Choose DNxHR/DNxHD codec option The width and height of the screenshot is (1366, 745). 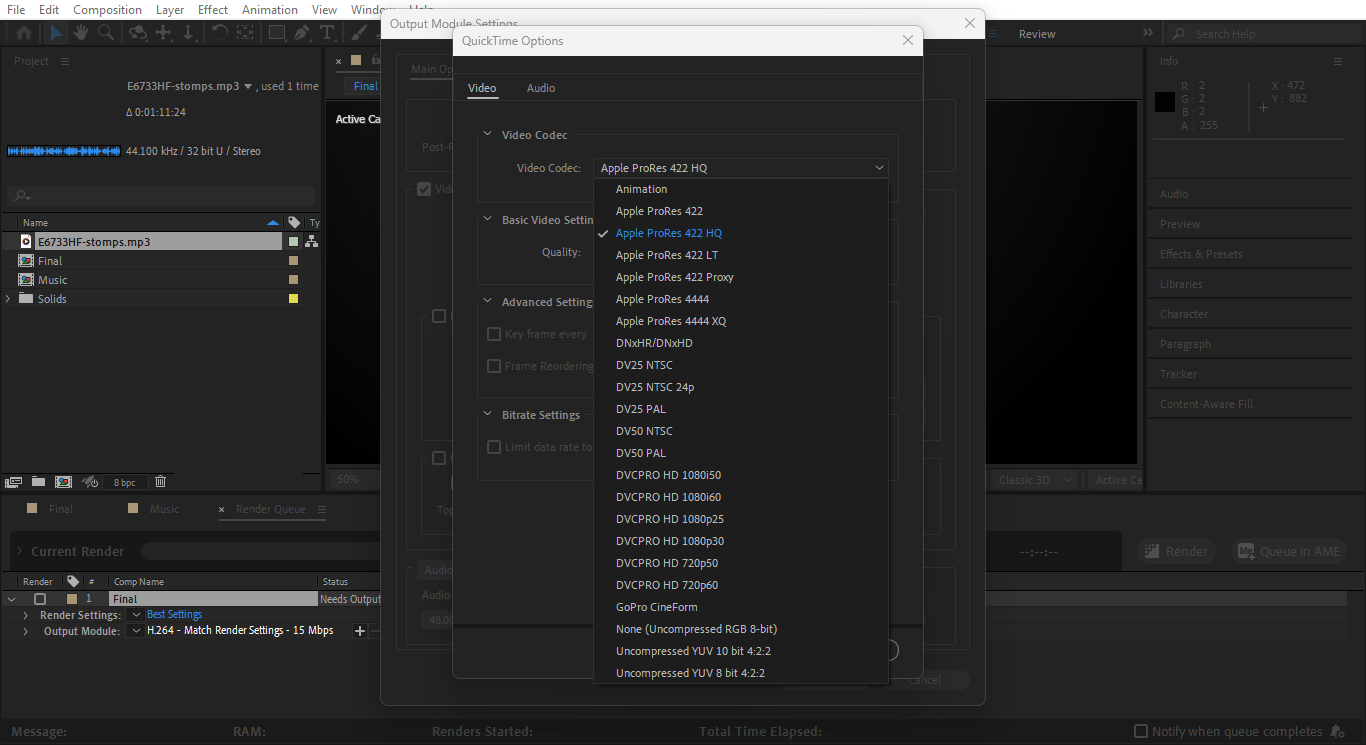[x=741, y=343]
